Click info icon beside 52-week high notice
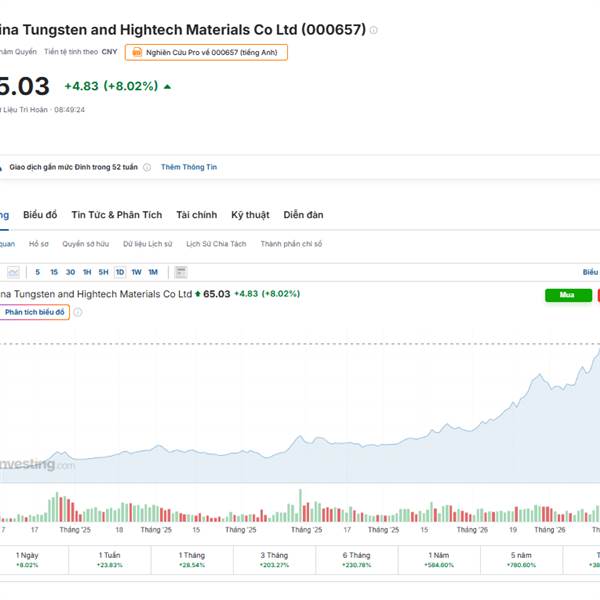Viewport: 600px width, 600px height. click(147, 167)
